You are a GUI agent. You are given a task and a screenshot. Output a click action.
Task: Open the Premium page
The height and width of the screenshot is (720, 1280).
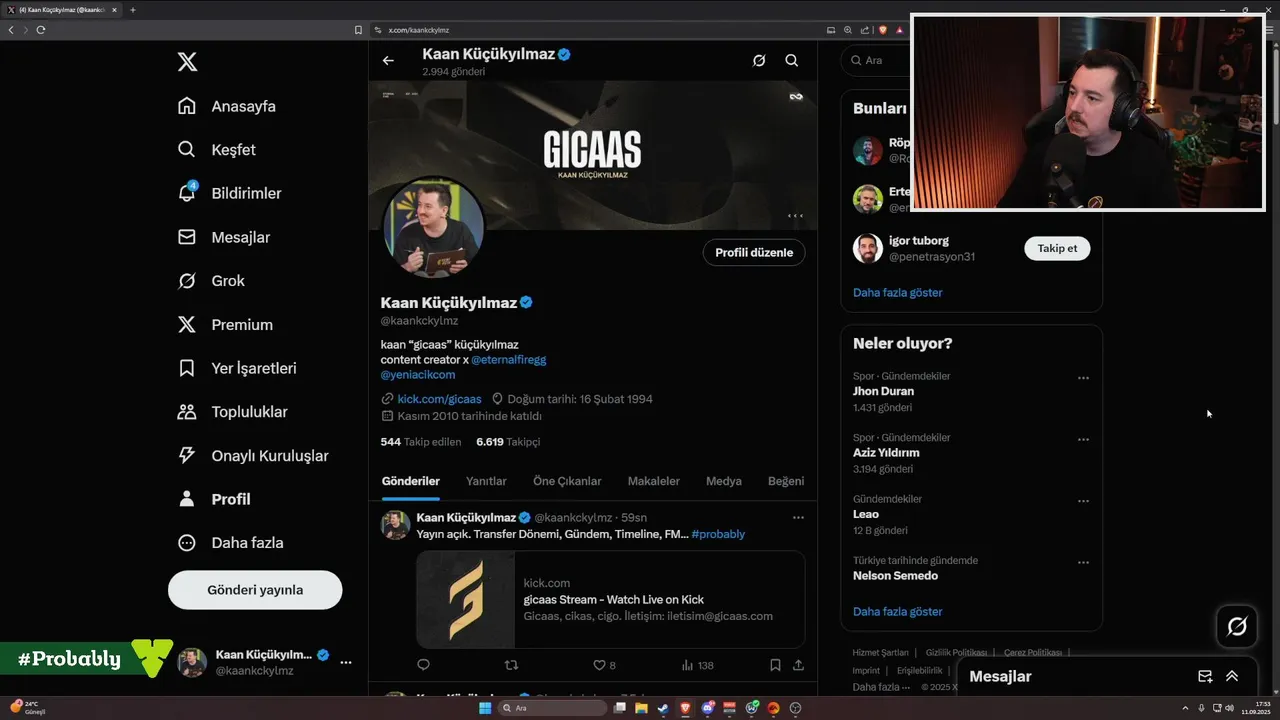[225, 325]
